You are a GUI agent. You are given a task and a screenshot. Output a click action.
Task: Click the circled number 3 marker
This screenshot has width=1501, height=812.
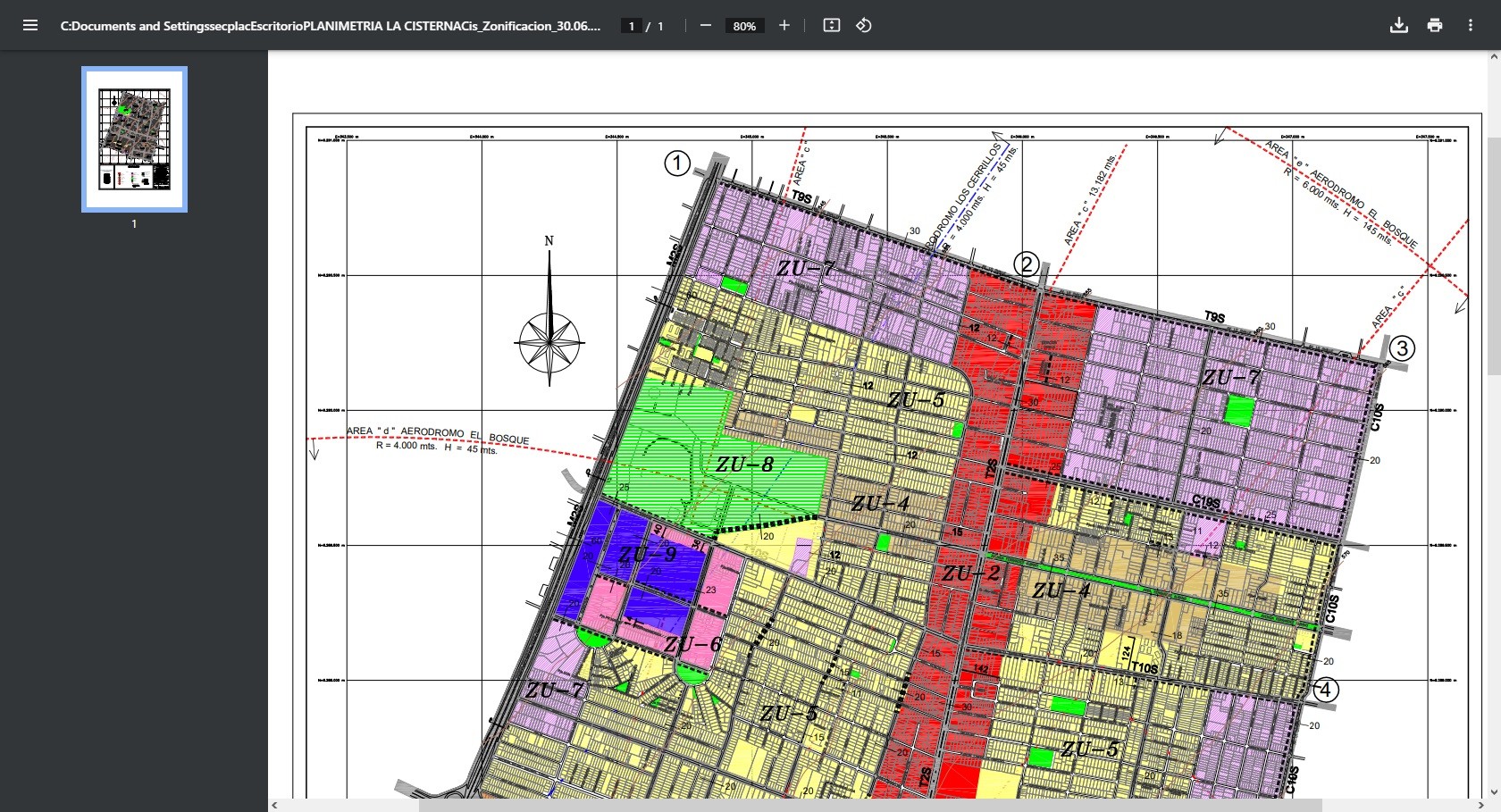[1402, 348]
